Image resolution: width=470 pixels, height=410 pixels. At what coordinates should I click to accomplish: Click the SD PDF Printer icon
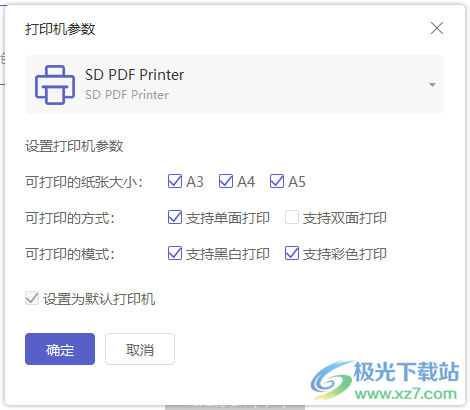pyautogui.click(x=55, y=85)
